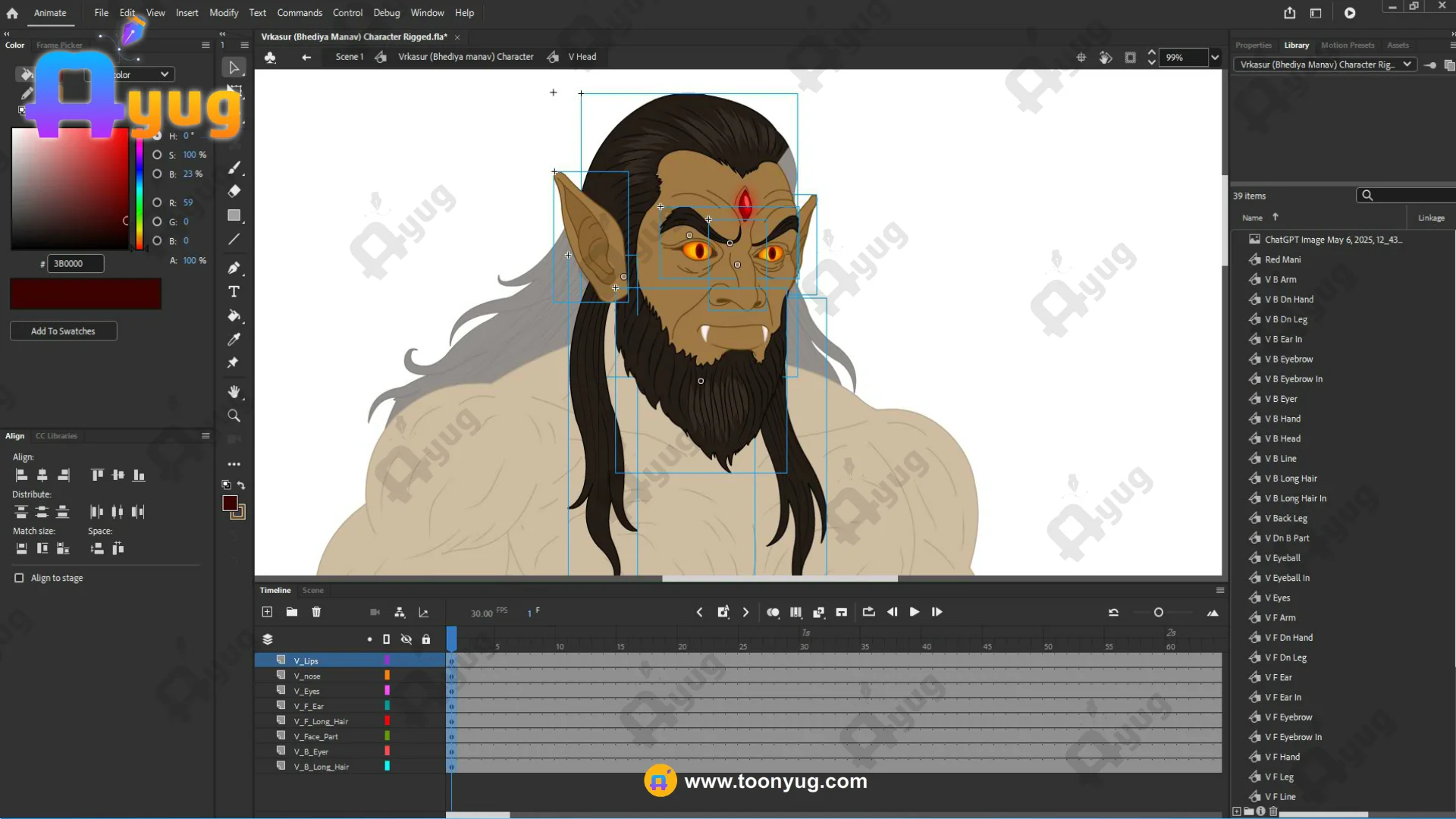This screenshot has width=1456, height=819.
Task: Select the Zoom magnifier tool
Action: (x=234, y=416)
